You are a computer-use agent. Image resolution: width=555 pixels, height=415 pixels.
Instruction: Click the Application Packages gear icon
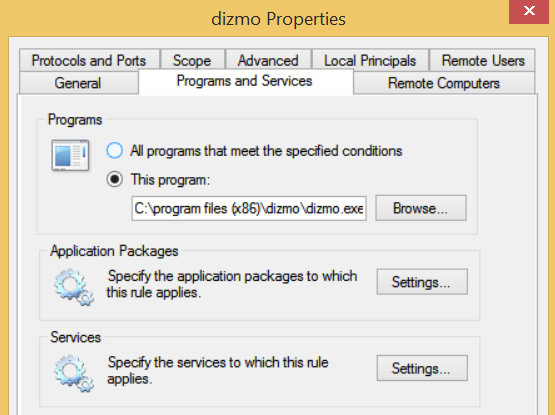coord(74,287)
